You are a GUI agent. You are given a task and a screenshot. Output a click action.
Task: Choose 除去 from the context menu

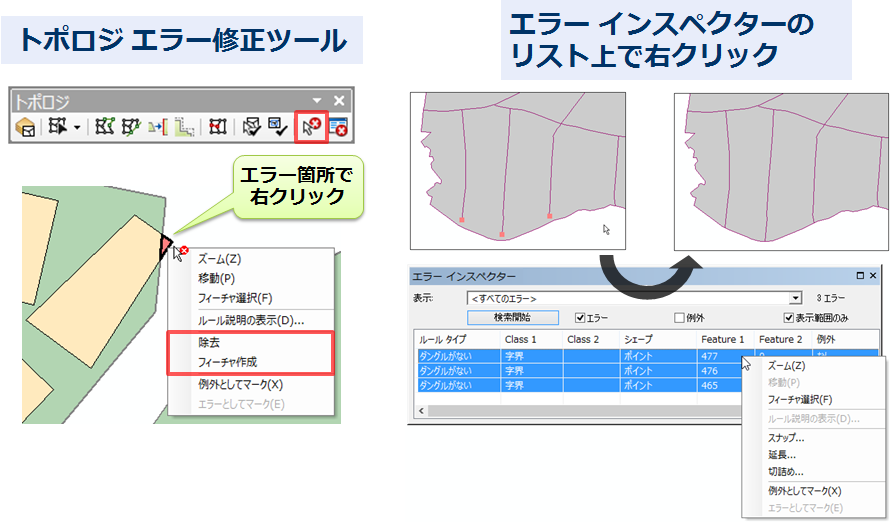[x=211, y=342]
